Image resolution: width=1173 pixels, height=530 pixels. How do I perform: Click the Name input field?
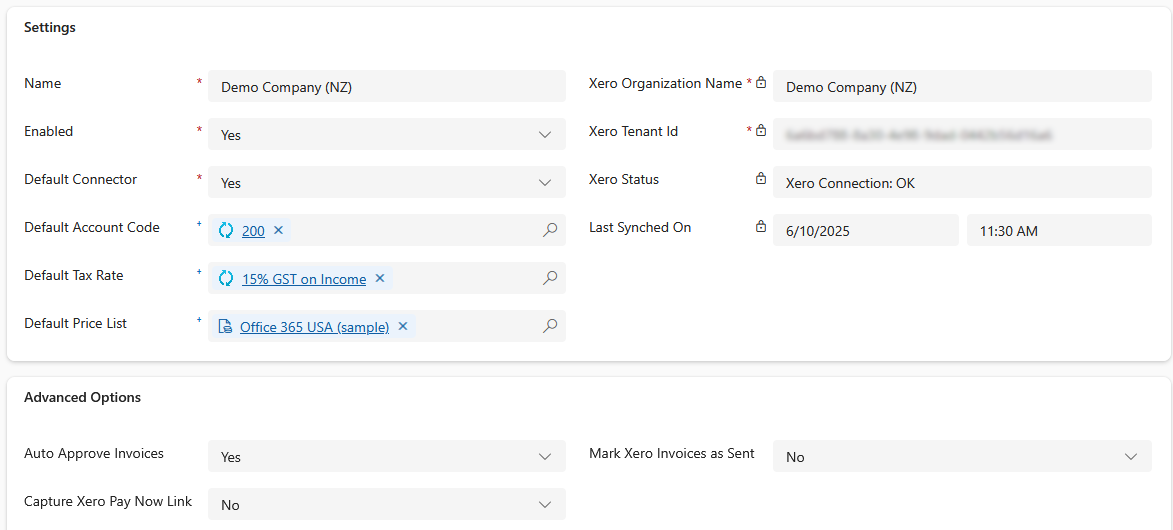[x=386, y=87]
